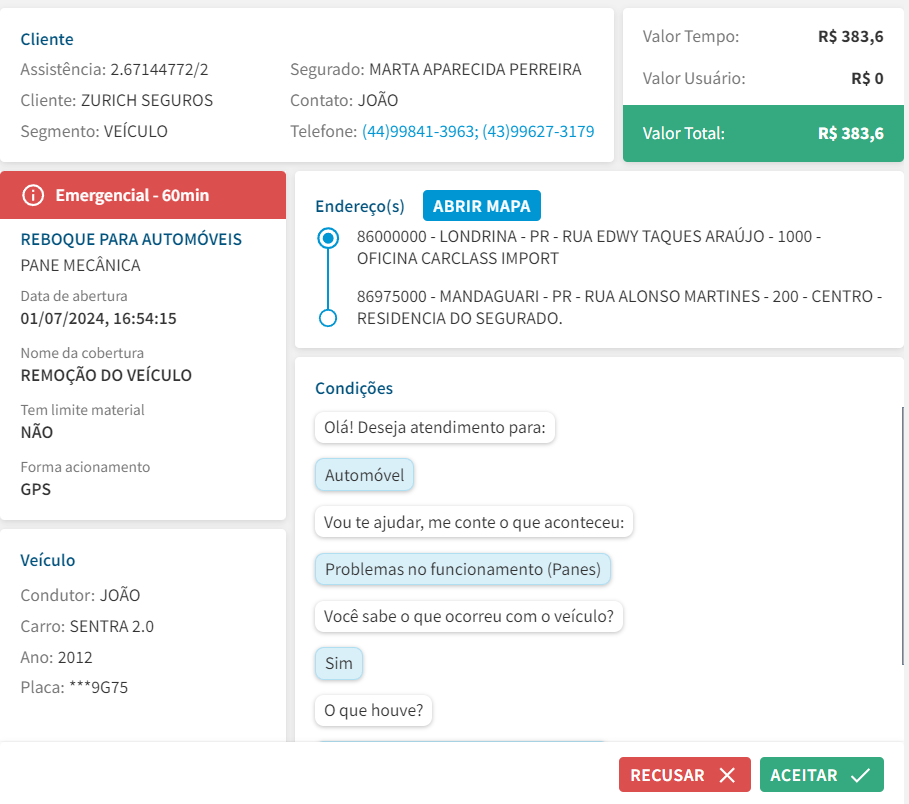The image size is (909, 804).
Task: Click the X icon on Recusar button
Action: pos(727,776)
